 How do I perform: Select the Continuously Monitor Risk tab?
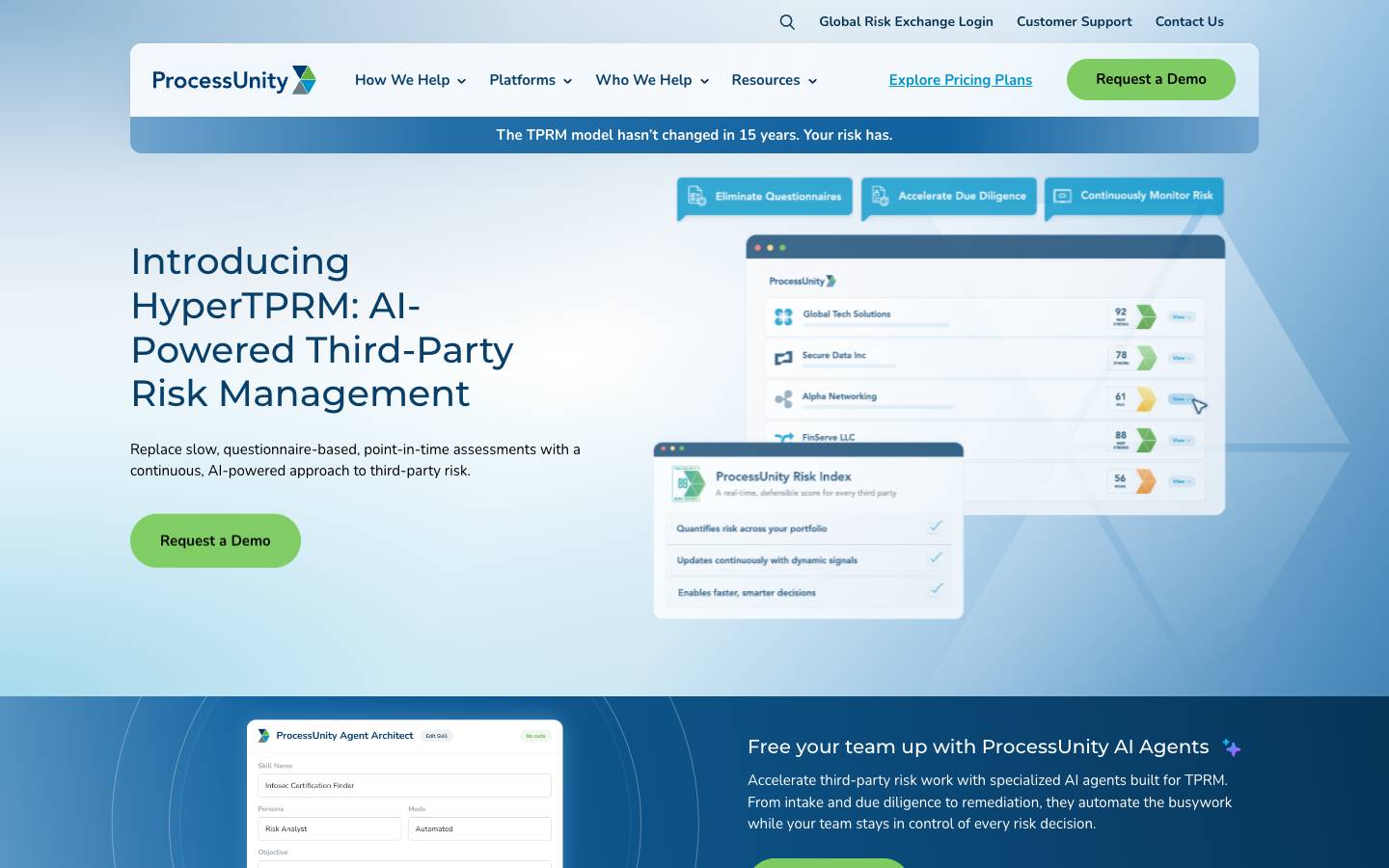pyautogui.click(x=1134, y=196)
